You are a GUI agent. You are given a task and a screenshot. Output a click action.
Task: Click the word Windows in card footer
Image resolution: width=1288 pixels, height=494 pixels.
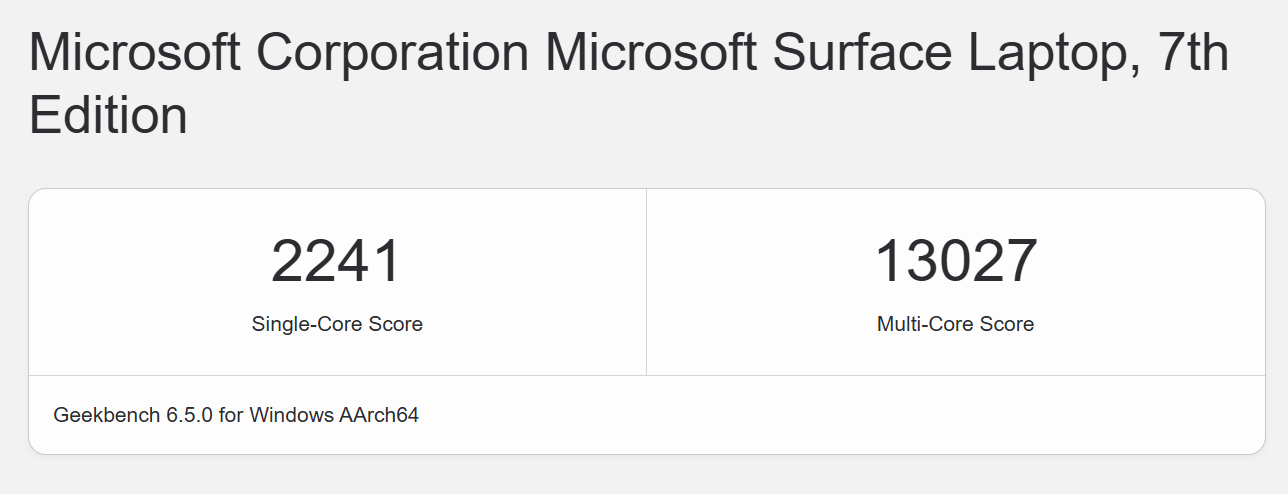click(x=292, y=415)
